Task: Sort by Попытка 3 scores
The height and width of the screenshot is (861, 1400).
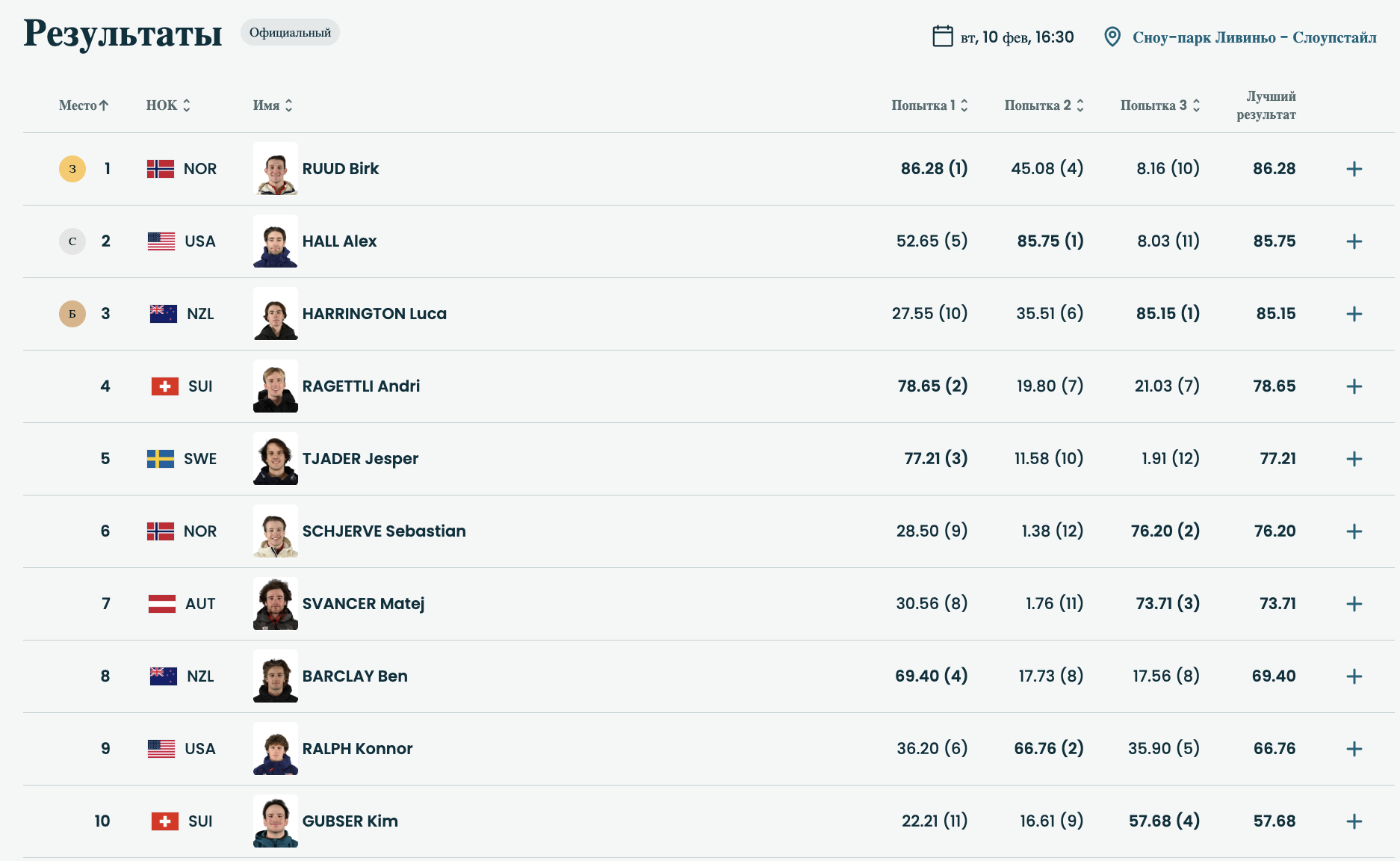Action: pyautogui.click(x=1159, y=105)
